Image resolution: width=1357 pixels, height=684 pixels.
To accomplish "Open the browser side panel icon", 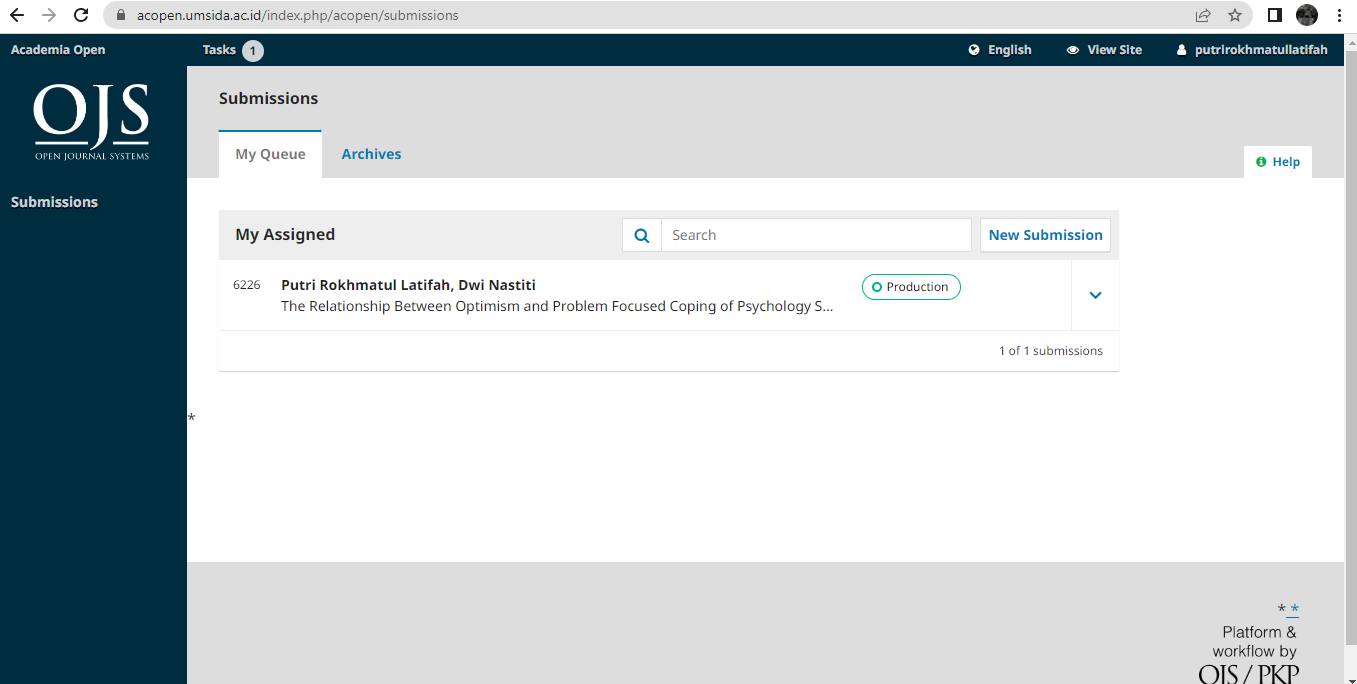I will [x=1274, y=16].
